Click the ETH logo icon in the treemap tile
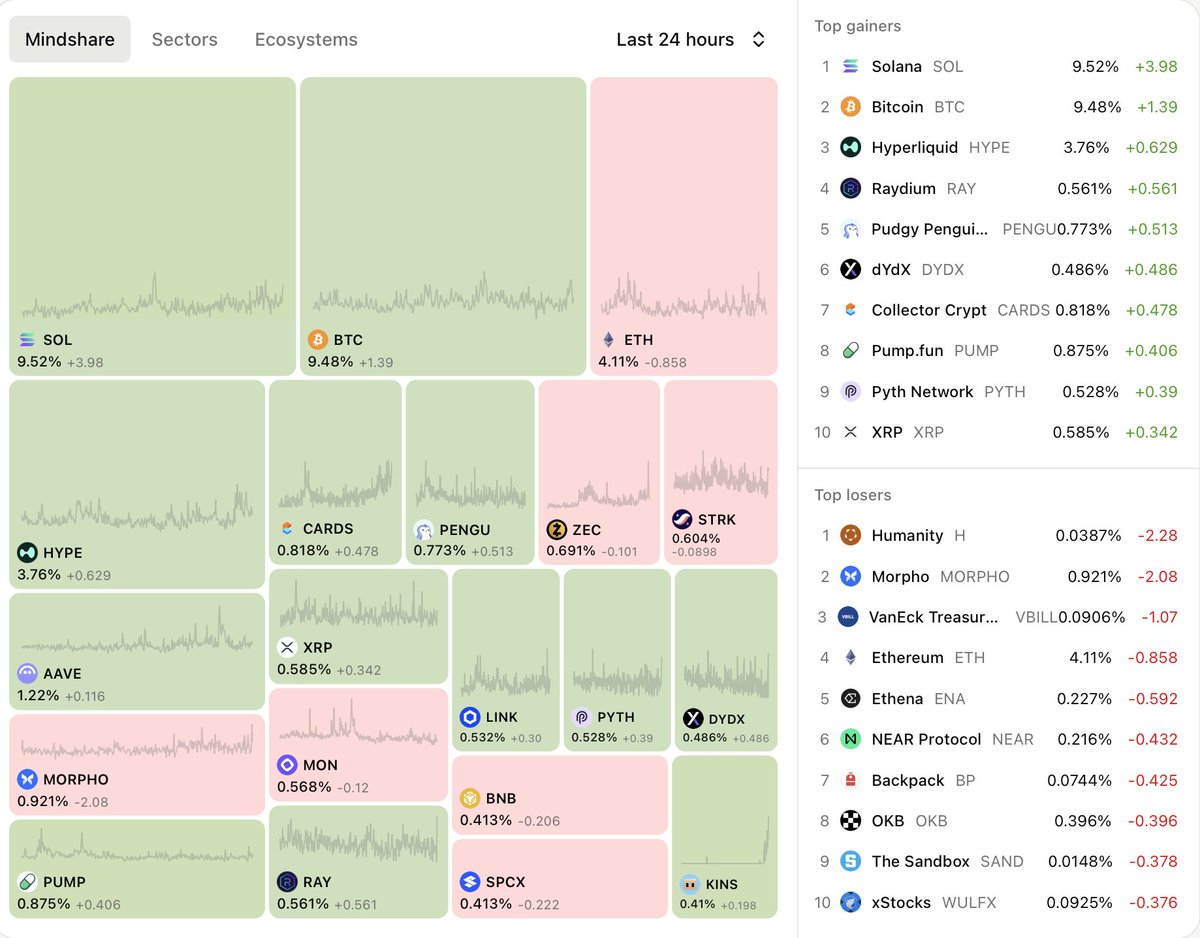The image size is (1200, 938). pos(608,340)
